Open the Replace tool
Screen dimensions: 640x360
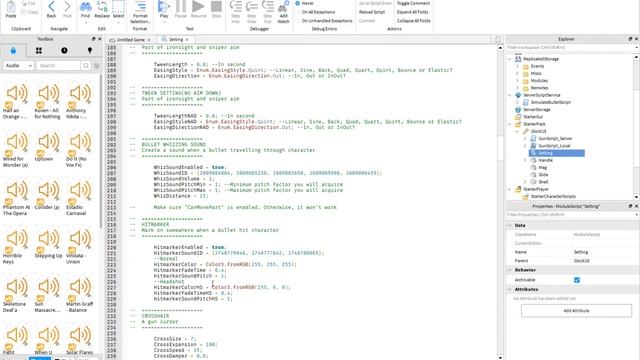102,9
